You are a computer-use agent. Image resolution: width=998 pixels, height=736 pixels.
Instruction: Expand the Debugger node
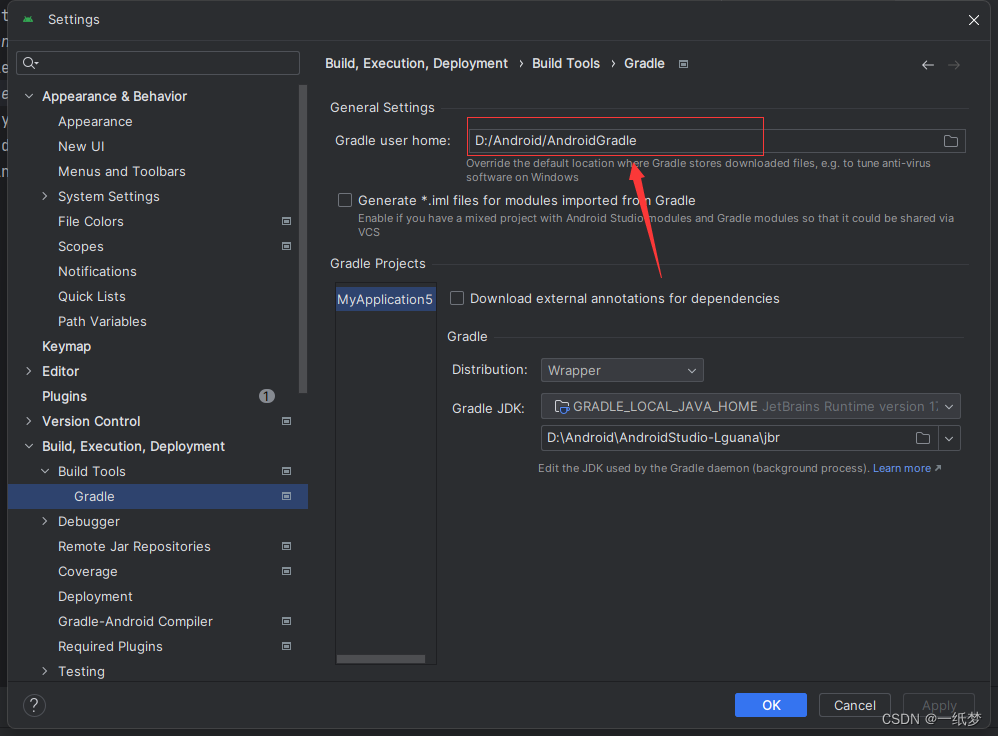45,521
